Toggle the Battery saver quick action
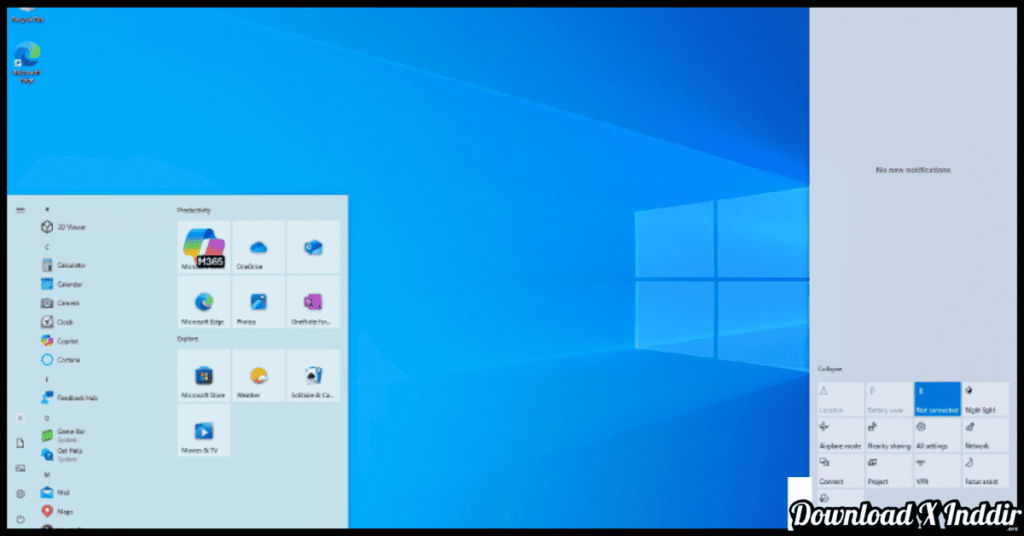Image resolution: width=1024 pixels, height=536 pixels. [x=889, y=399]
